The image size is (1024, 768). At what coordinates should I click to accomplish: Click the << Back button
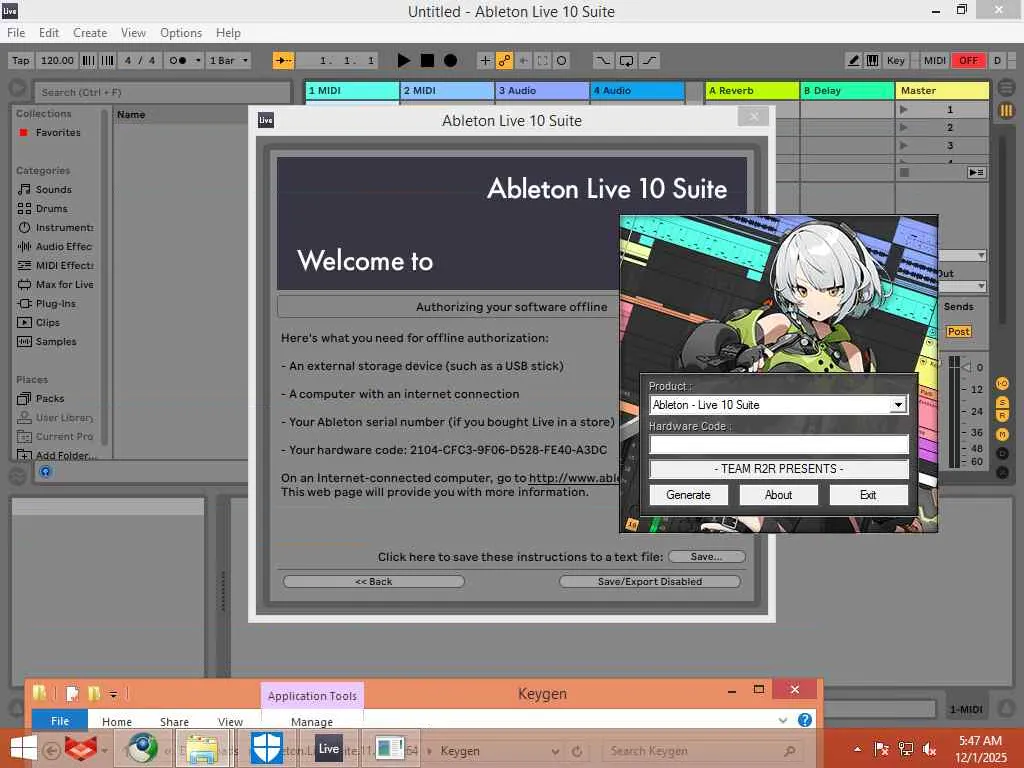(374, 581)
